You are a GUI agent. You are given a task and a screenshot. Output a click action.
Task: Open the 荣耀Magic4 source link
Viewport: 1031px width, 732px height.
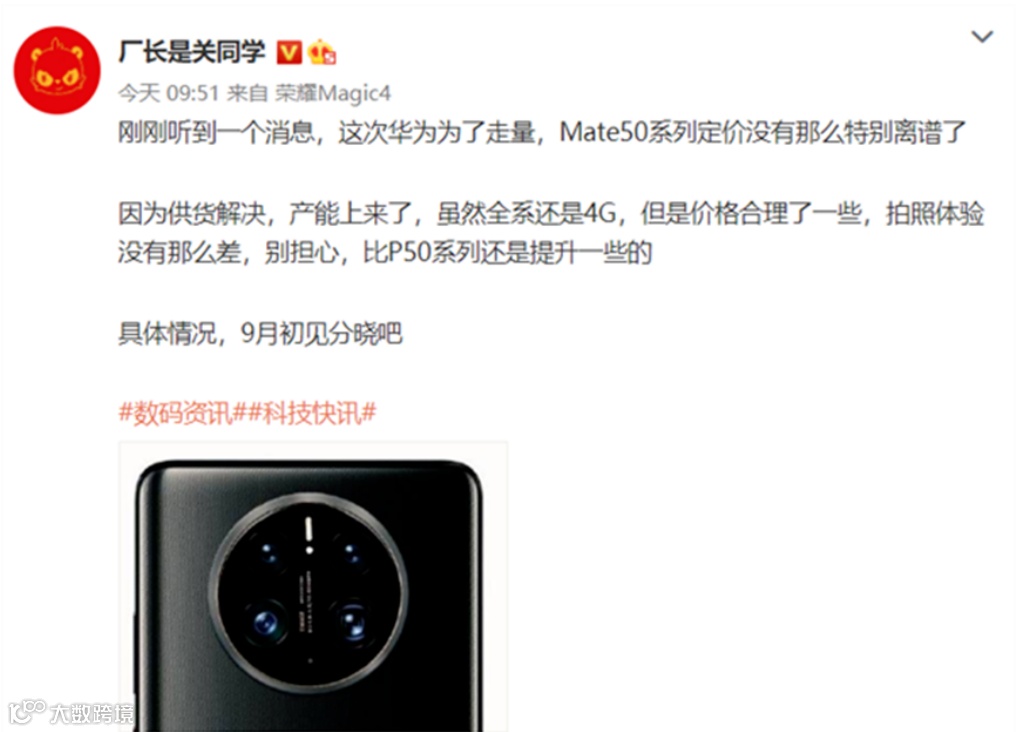tap(333, 93)
